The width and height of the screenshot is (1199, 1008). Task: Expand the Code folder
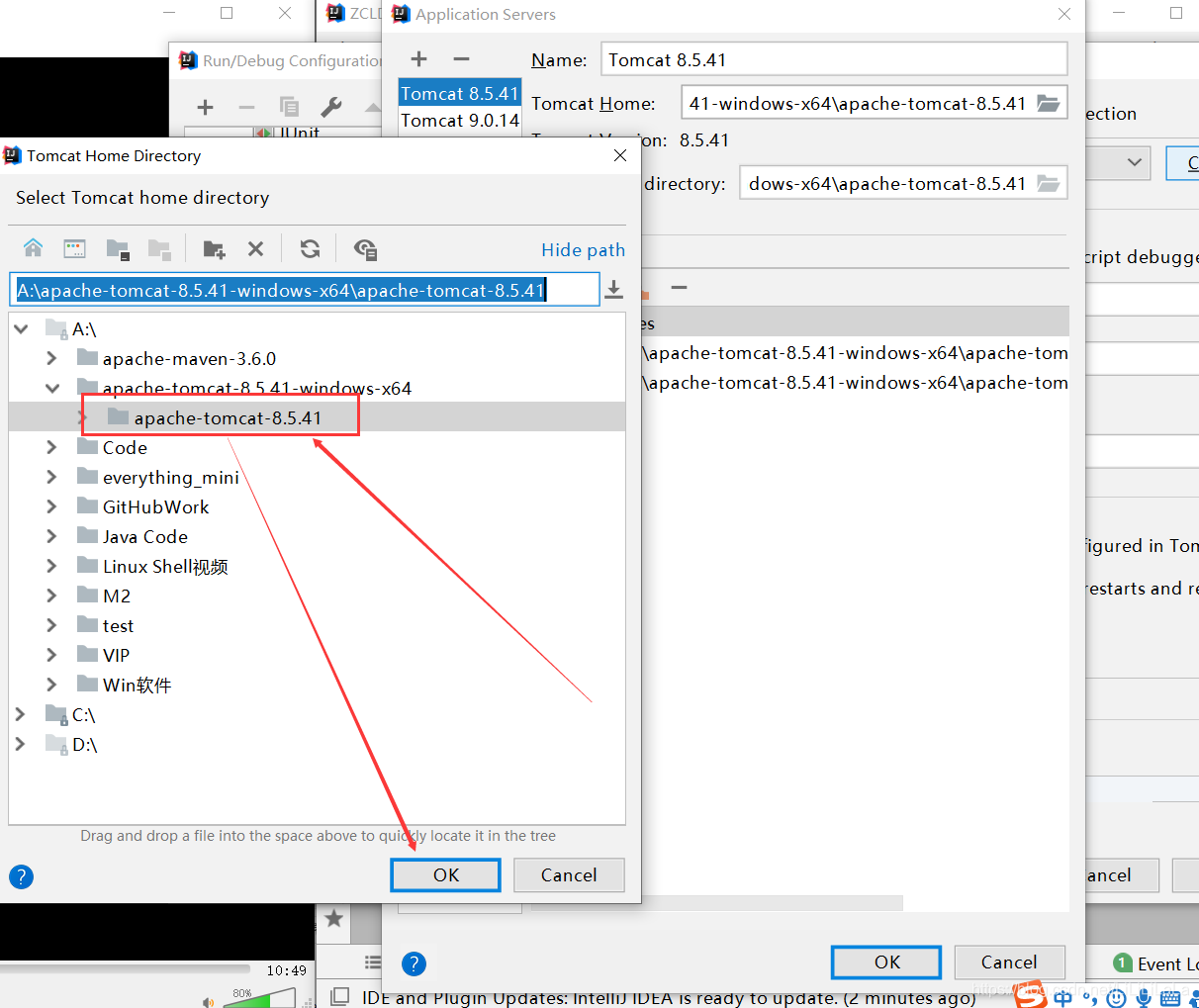pos(51,447)
